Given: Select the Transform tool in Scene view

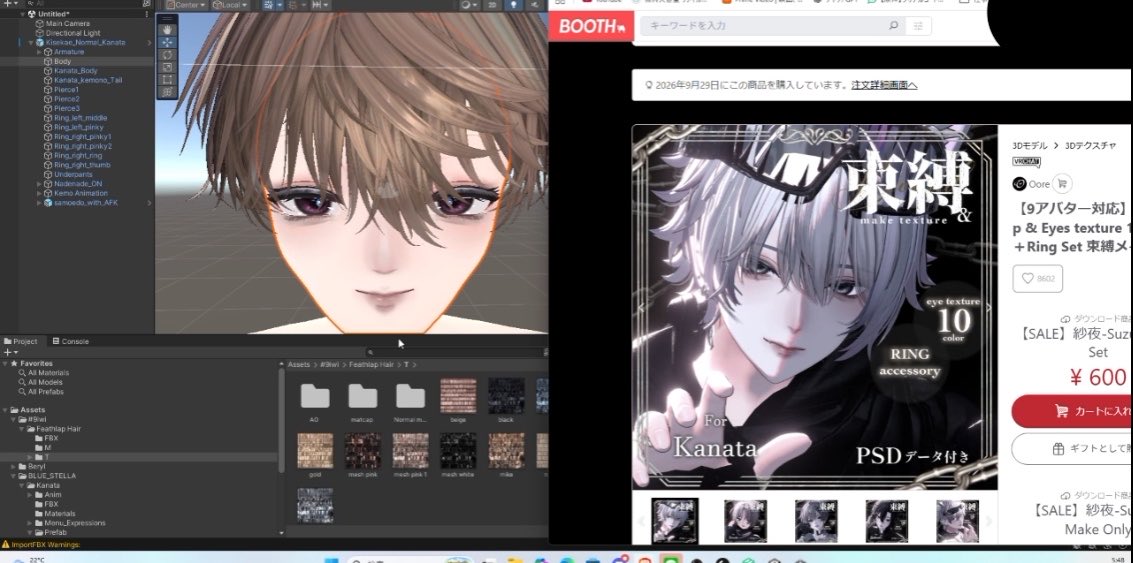Looking at the screenshot, I should [x=167, y=92].
